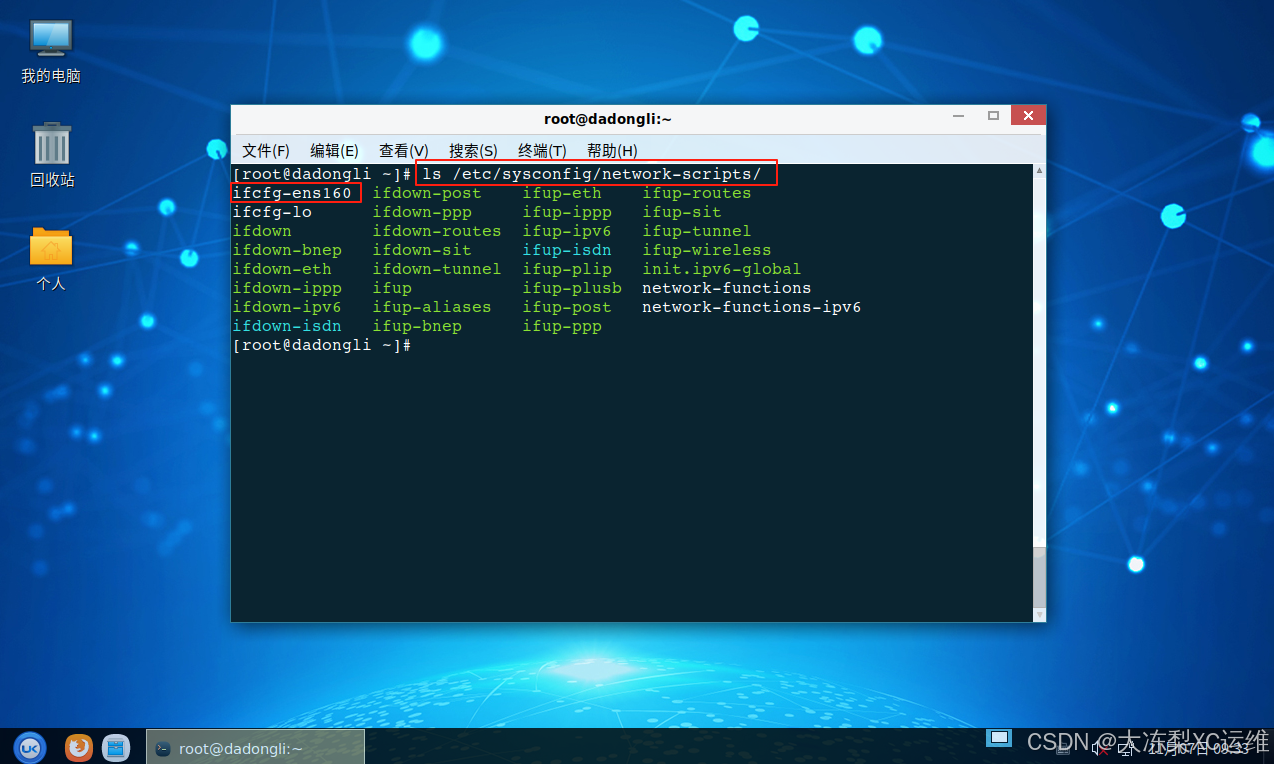The width and height of the screenshot is (1274, 764).
Task: Click the ifup-ipv6 file name
Action: pyautogui.click(x=567, y=231)
